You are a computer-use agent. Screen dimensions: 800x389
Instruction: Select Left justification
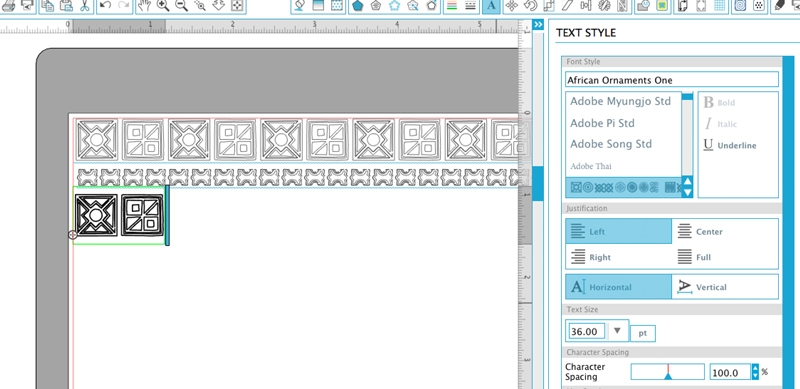pos(618,231)
